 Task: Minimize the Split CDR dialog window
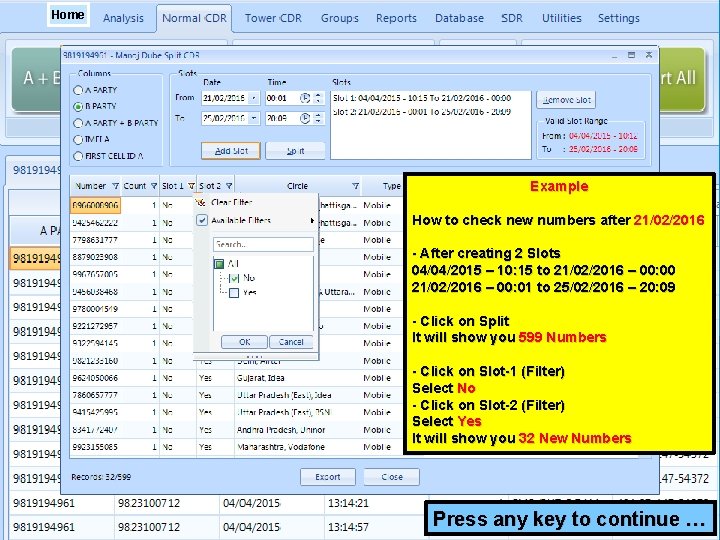(x=614, y=56)
